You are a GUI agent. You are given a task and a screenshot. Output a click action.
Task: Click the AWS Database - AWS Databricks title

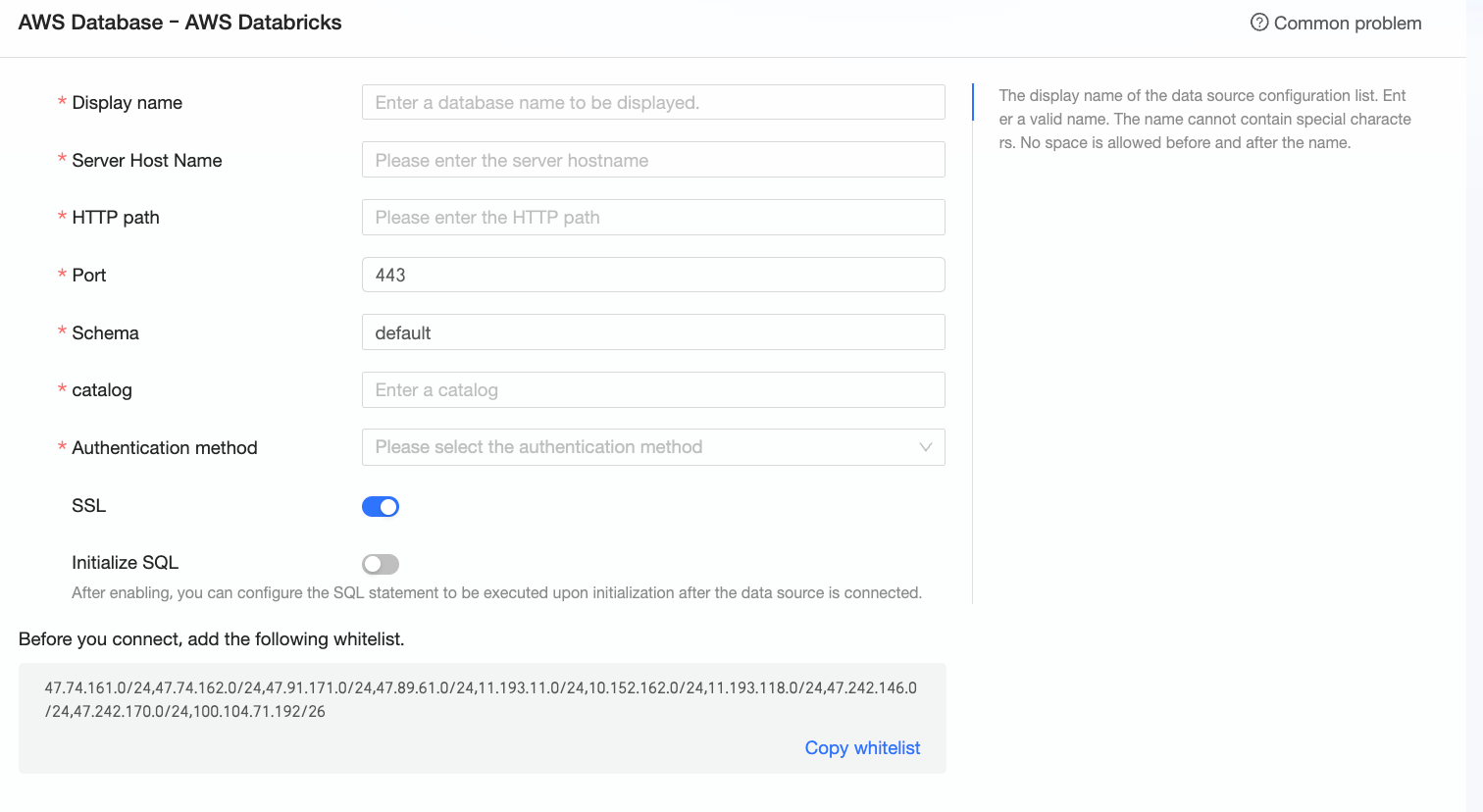(179, 23)
